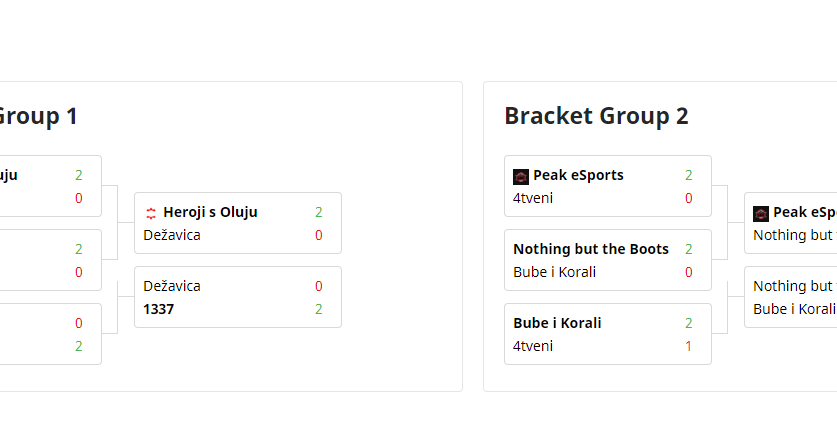
Task: Click the Bracket Group 2 heading
Action: 596,116
